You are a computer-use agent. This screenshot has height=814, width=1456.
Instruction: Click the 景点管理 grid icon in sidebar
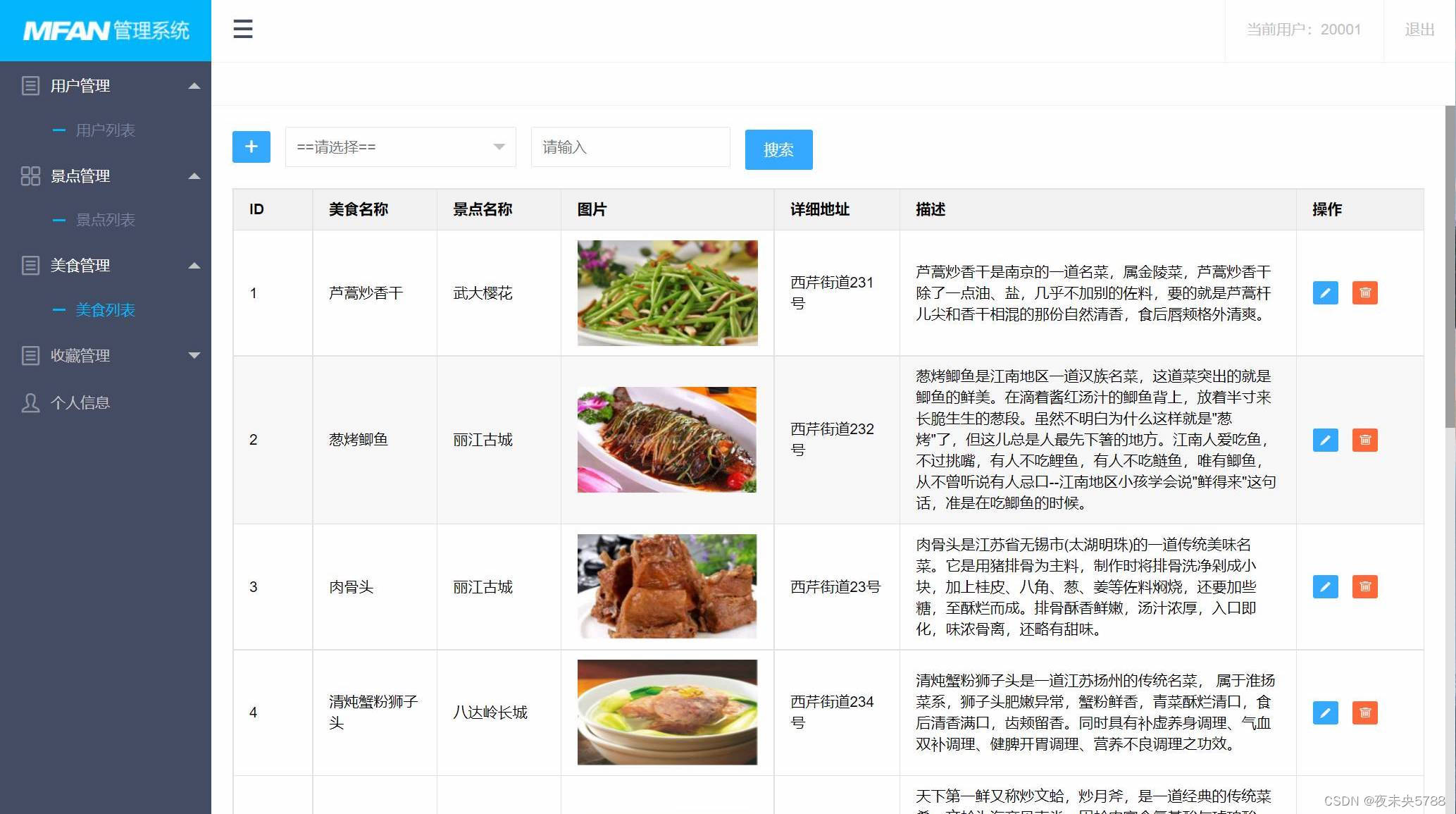click(30, 175)
